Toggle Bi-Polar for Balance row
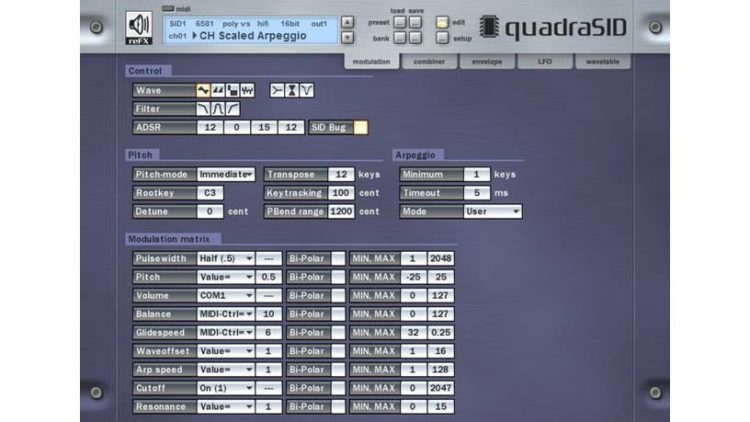This screenshot has width=750, height=422. (338, 314)
